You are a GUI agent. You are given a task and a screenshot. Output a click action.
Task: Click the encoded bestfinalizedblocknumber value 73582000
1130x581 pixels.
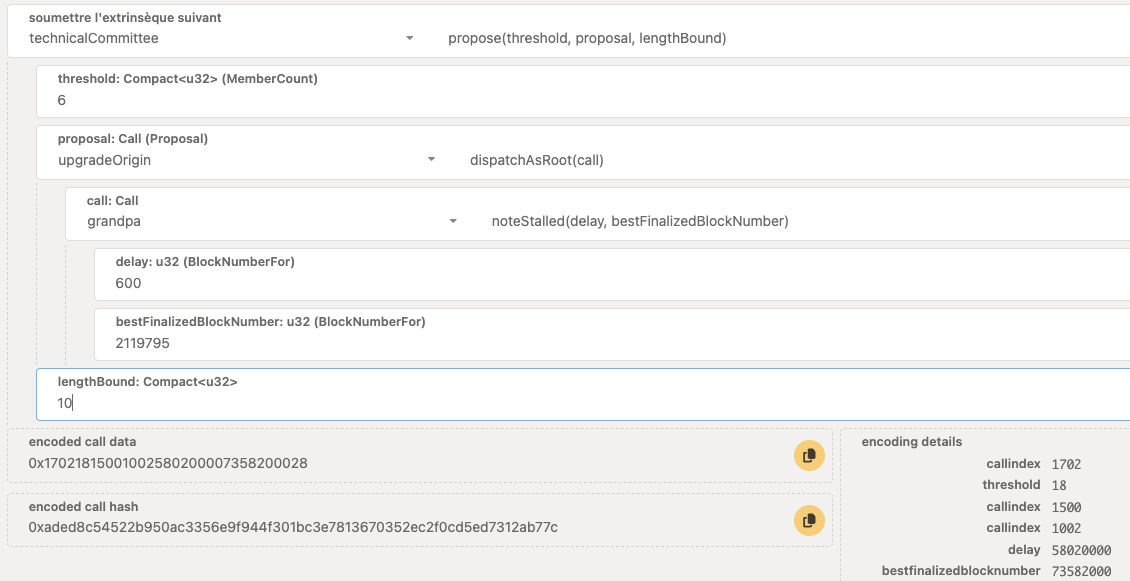point(1081,571)
